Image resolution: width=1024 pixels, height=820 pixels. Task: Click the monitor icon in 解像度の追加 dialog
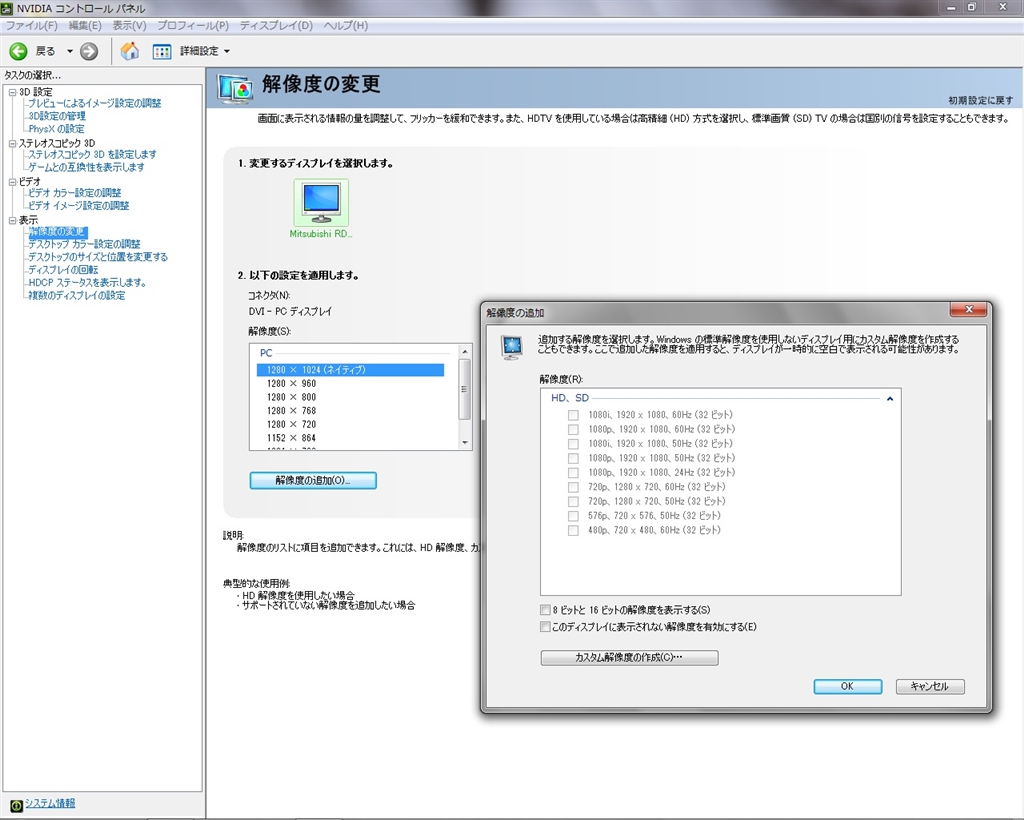click(x=511, y=347)
